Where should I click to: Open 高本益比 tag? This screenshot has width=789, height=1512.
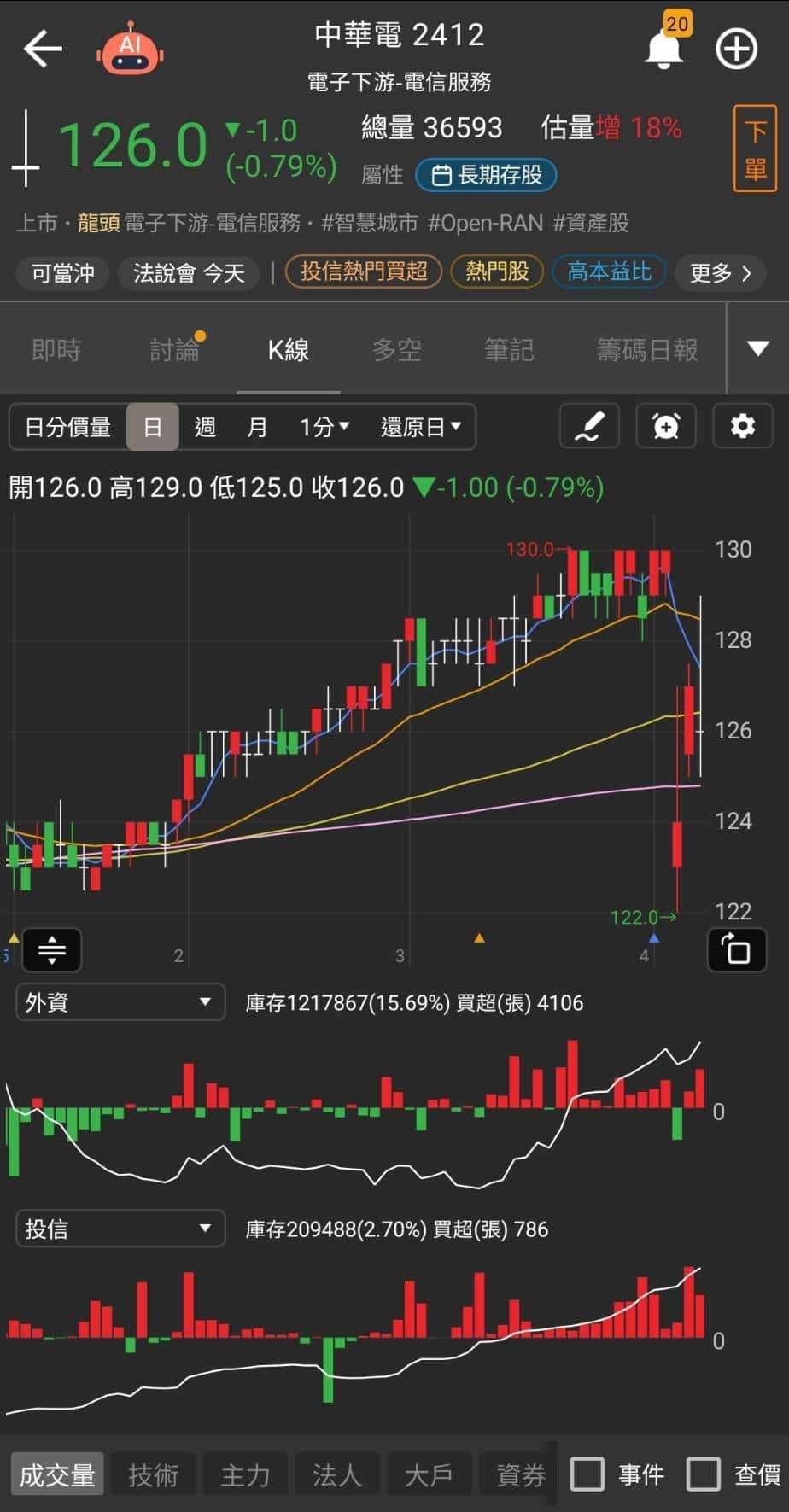click(x=610, y=271)
